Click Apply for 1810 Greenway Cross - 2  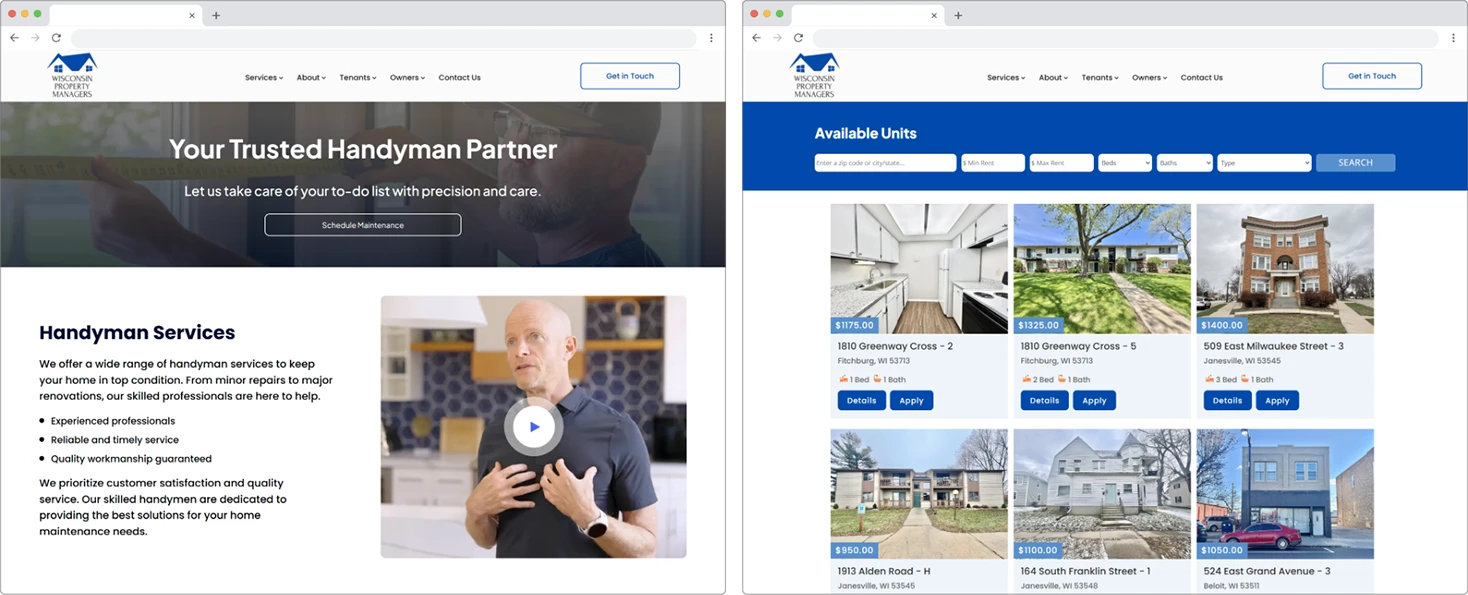pyautogui.click(x=911, y=400)
